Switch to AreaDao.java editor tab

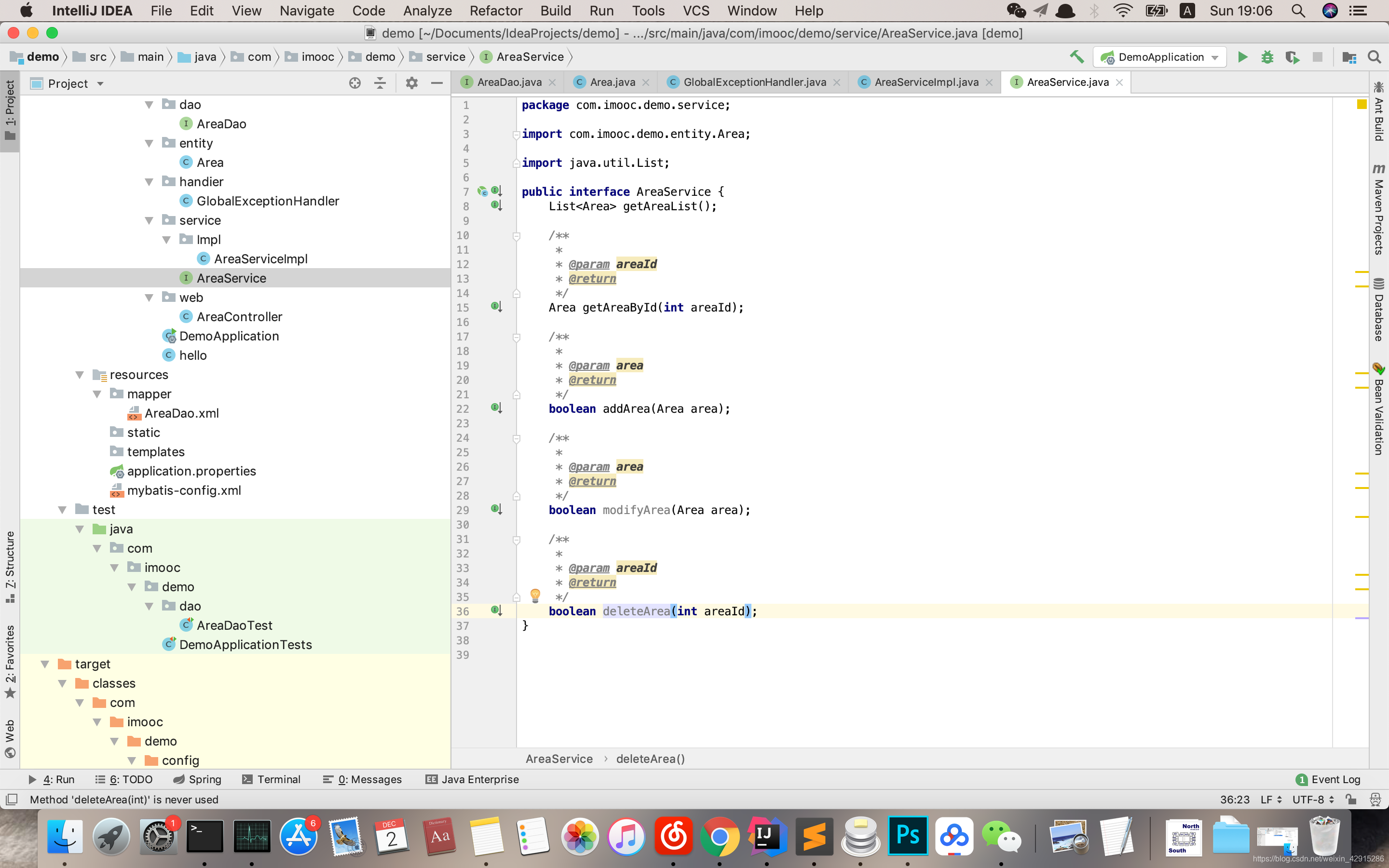pos(509,82)
